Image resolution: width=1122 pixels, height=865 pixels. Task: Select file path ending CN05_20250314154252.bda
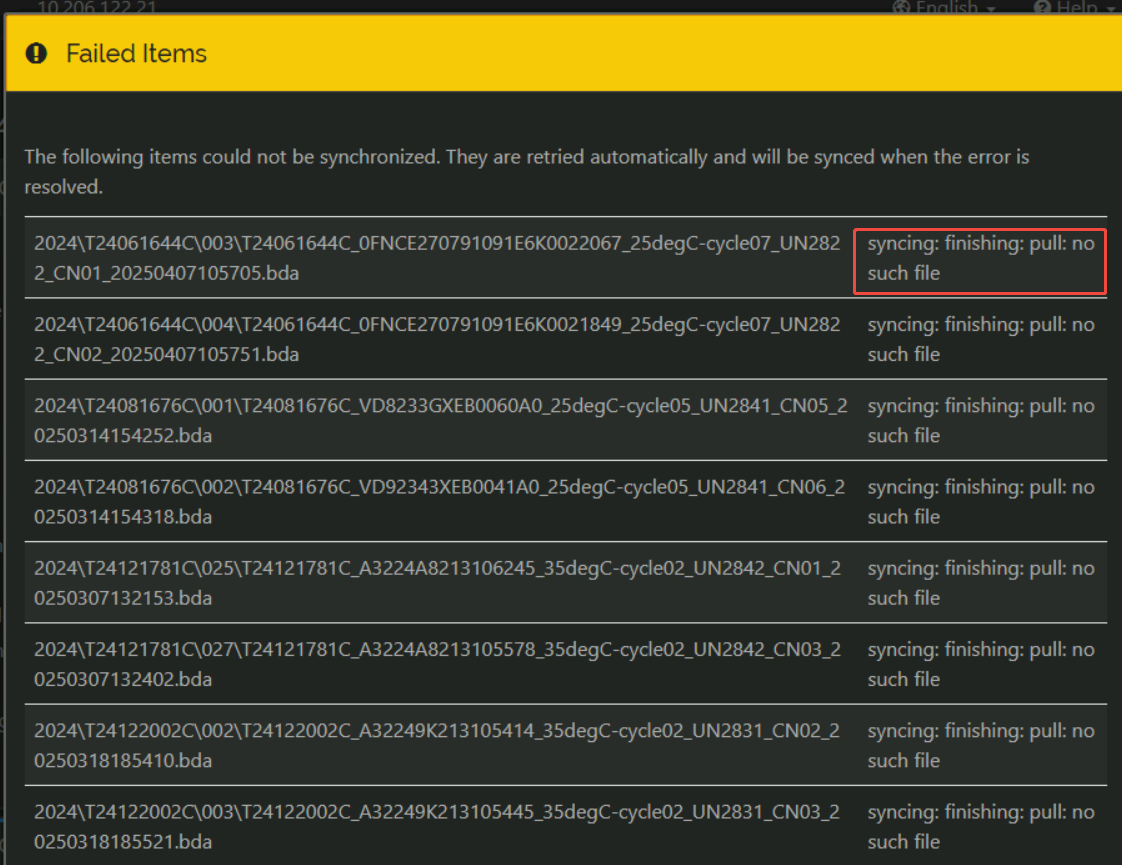point(441,421)
